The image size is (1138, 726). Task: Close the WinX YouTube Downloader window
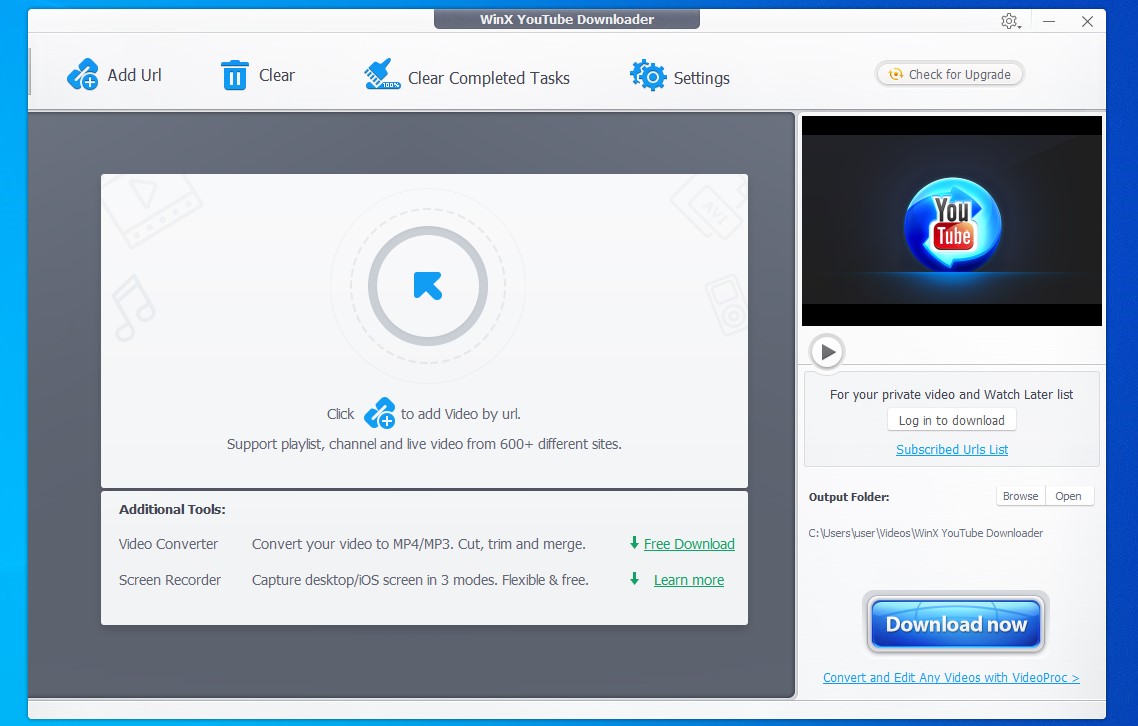pyautogui.click(x=1087, y=22)
